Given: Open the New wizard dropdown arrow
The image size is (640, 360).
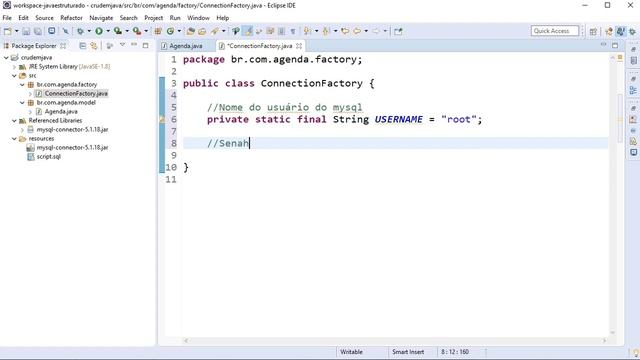Looking at the screenshot, I should (16, 31).
